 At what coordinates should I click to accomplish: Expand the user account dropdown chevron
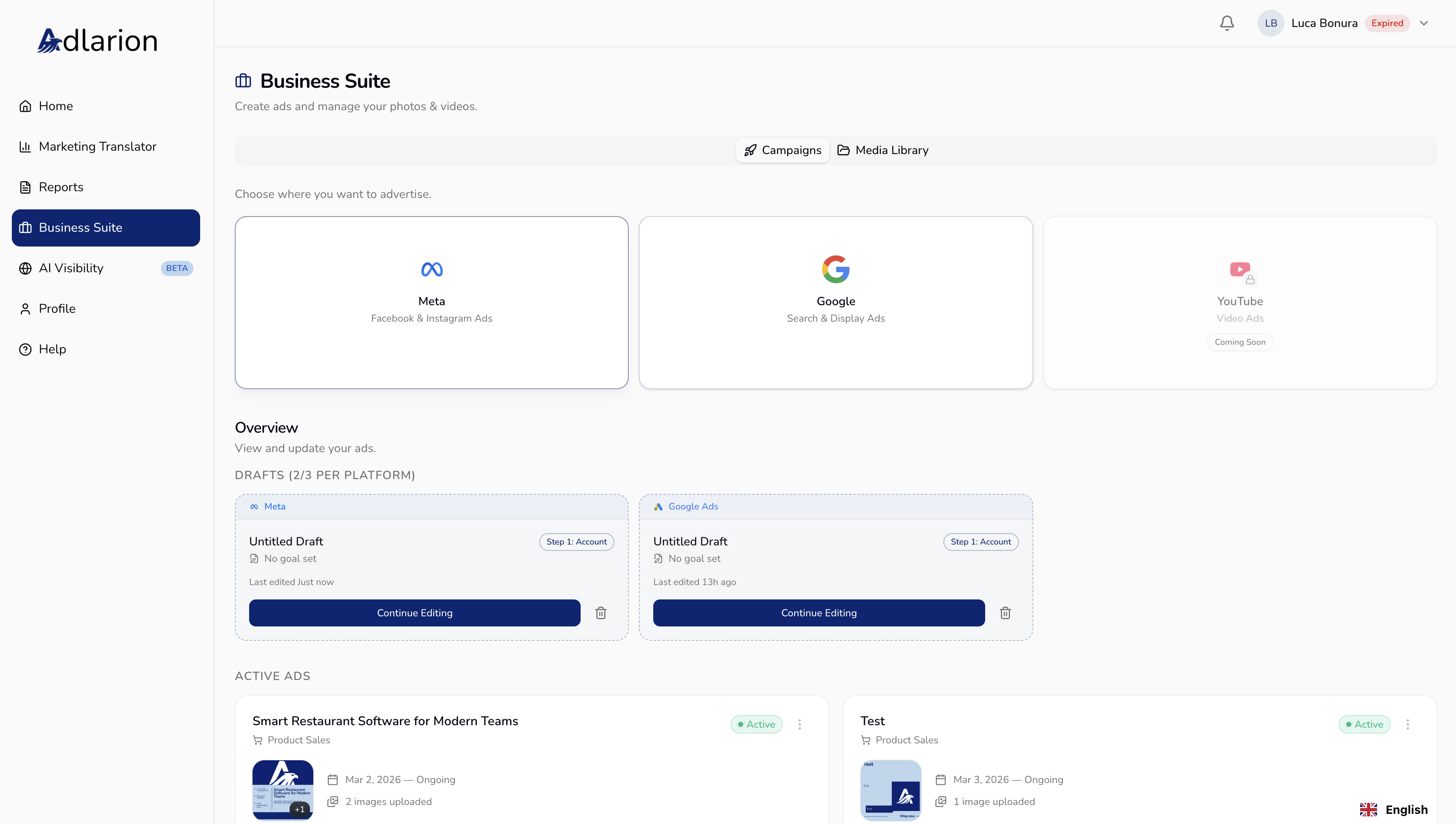(1424, 23)
